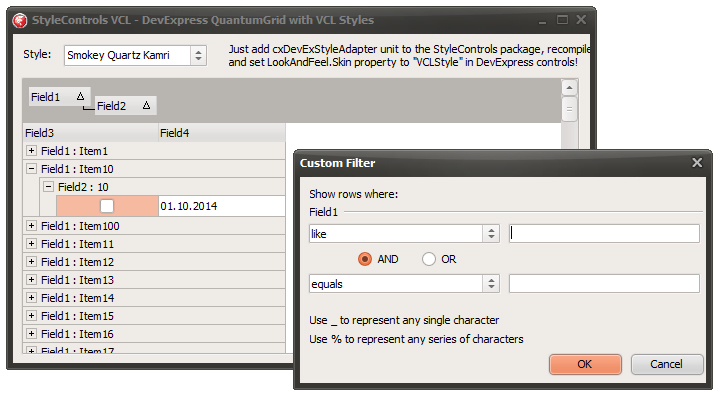721x398 pixels.
Task: Open the Style combo box dropdown
Action: pos(198,56)
